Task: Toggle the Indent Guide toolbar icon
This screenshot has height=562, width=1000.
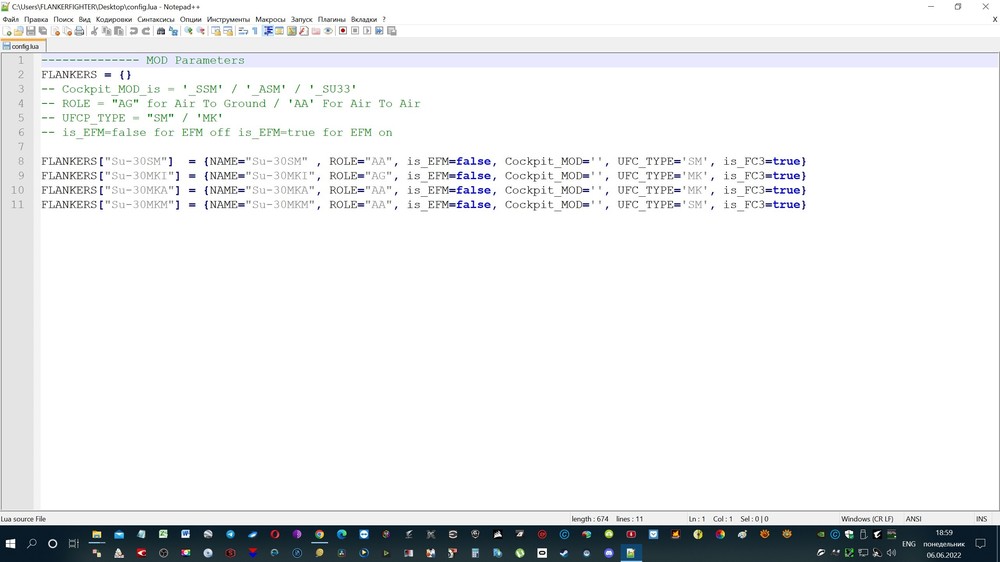Action: point(268,31)
